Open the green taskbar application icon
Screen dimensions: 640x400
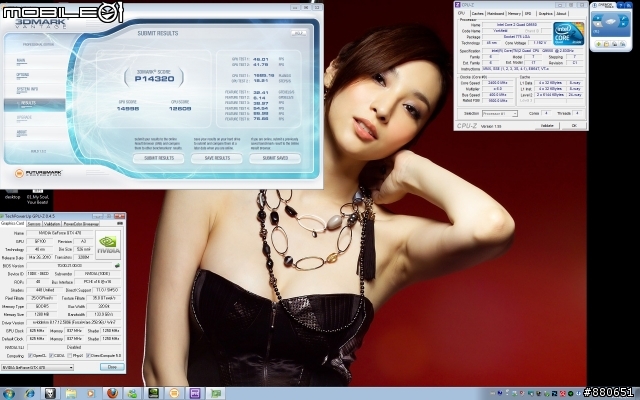(216, 393)
